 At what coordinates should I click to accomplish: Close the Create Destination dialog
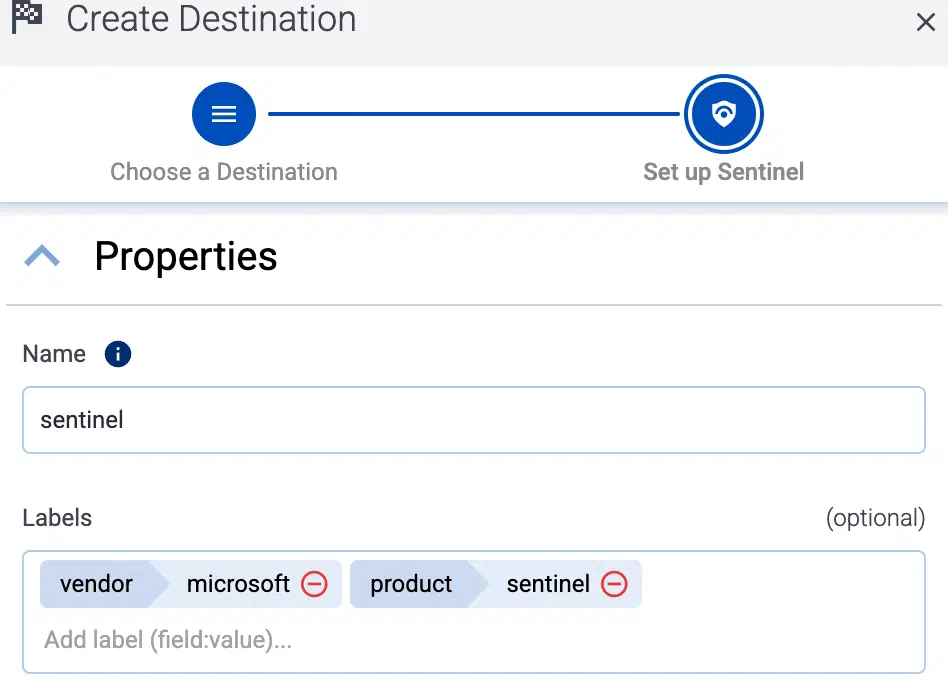[925, 22]
